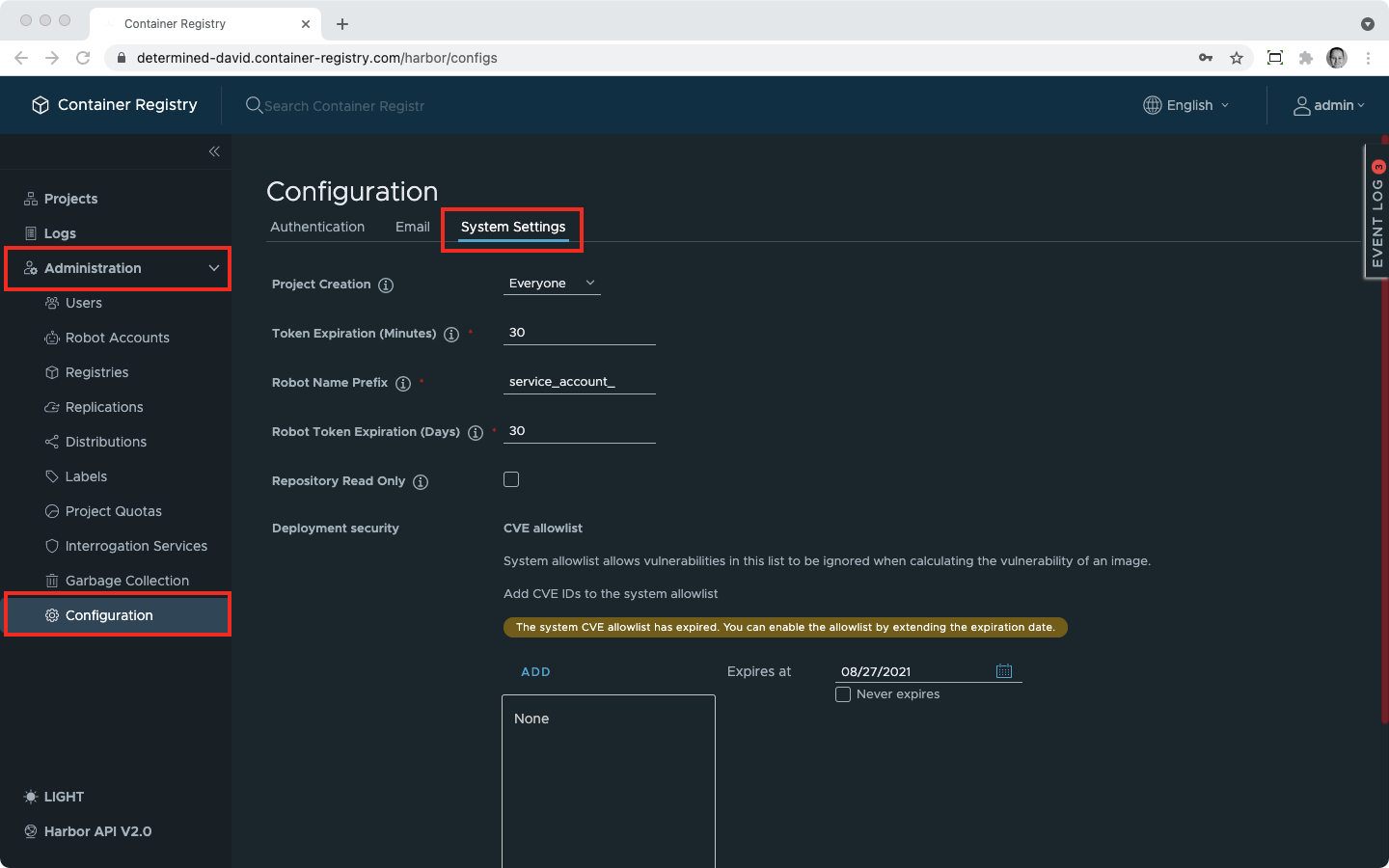The image size is (1389, 868).
Task: Click the Robot Token Expiration days field
Action: (x=580, y=431)
